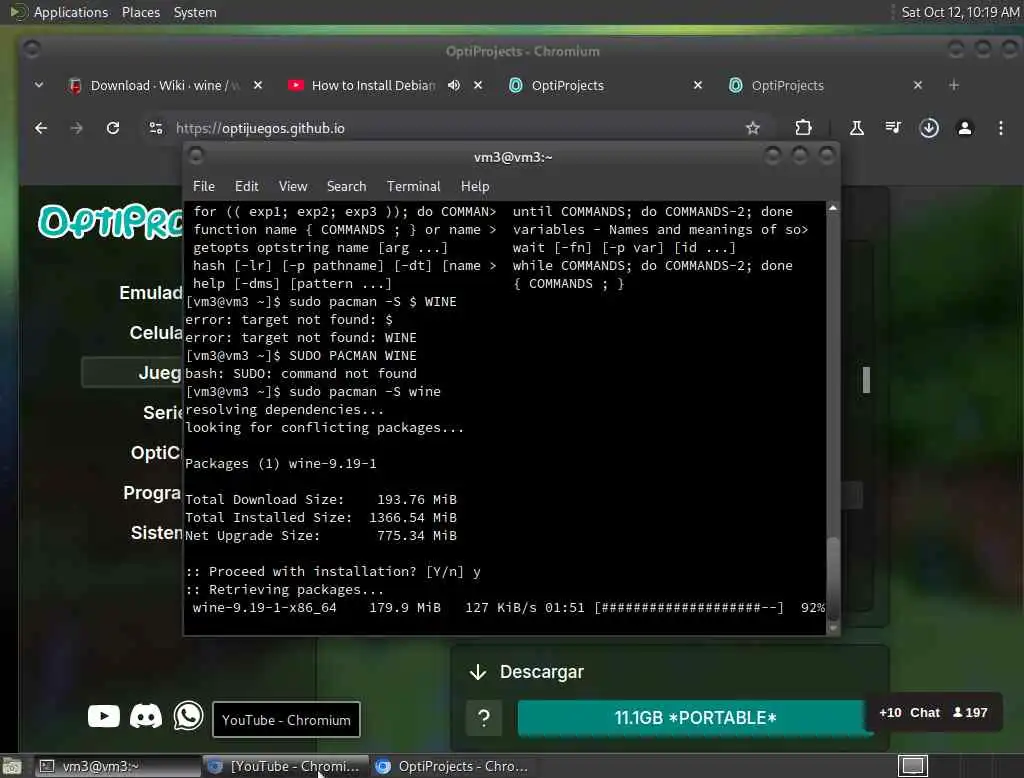This screenshot has width=1024, height=778.
Task: Open the YouTube icon link
Action: (x=104, y=716)
